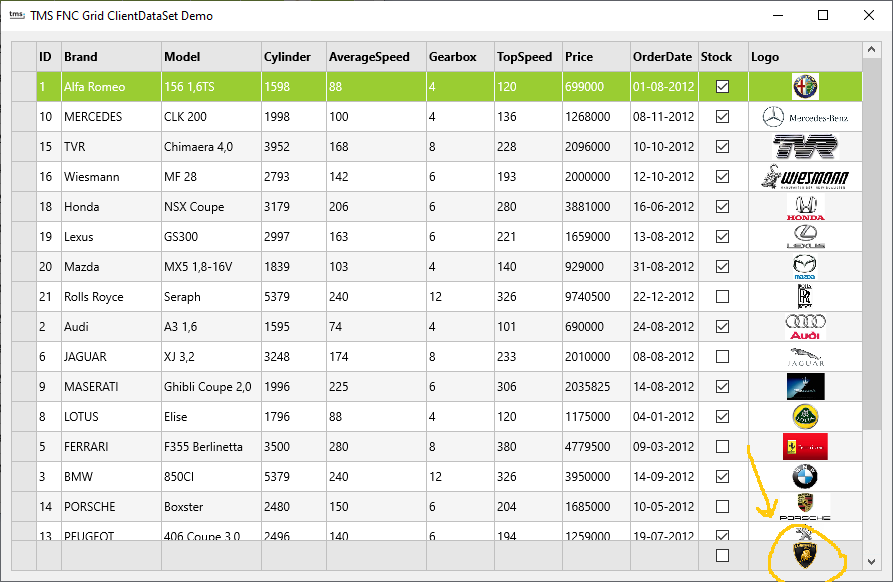The width and height of the screenshot is (893, 582).
Task: Uncheck Stock for Alfa Romeo
Action: point(722,87)
